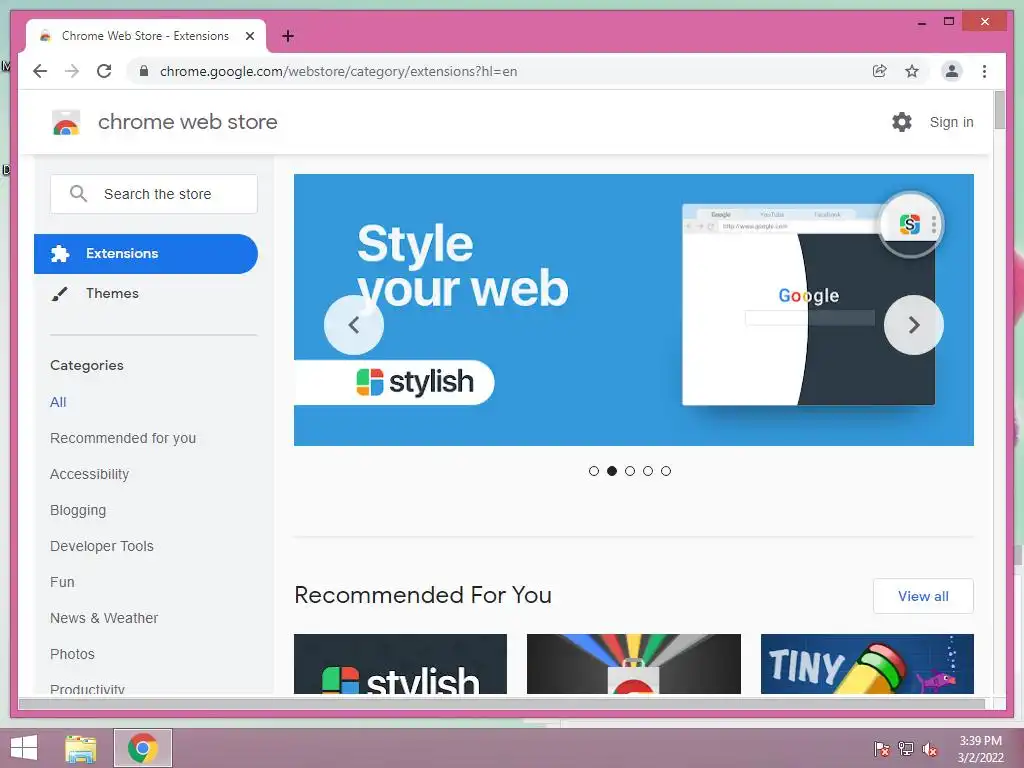Show the previous banner slide
The height and width of the screenshot is (768, 1024).
(354, 325)
